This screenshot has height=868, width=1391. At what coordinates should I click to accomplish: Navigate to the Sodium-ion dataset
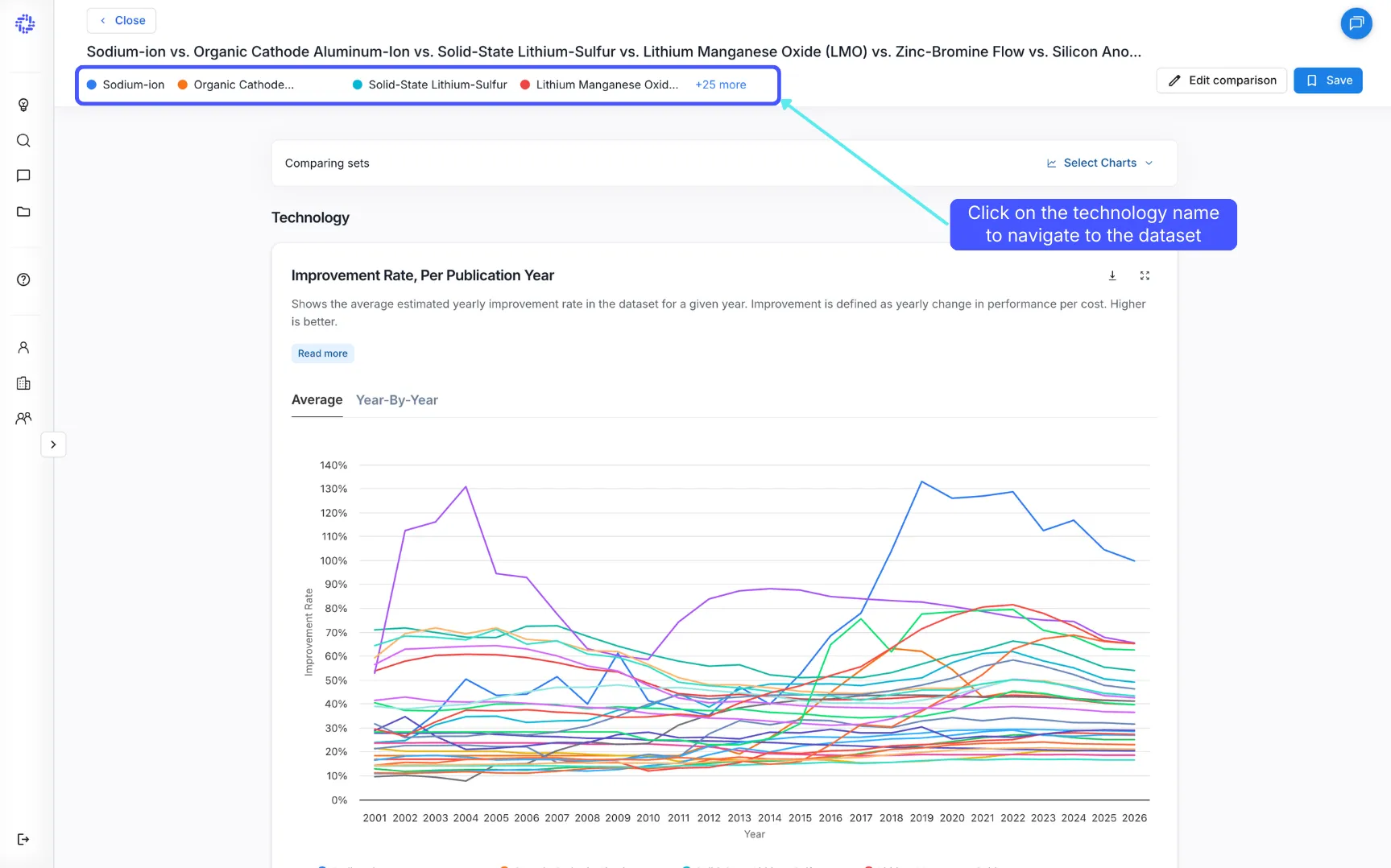click(126, 85)
